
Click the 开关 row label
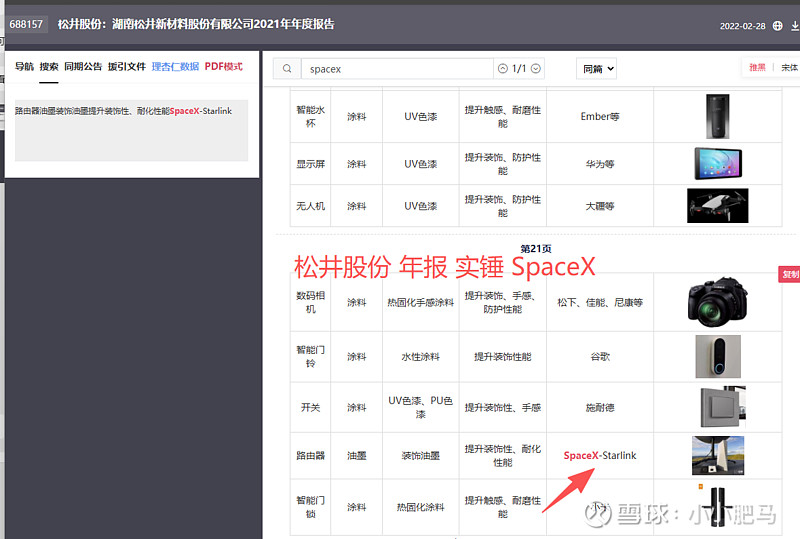pos(310,407)
